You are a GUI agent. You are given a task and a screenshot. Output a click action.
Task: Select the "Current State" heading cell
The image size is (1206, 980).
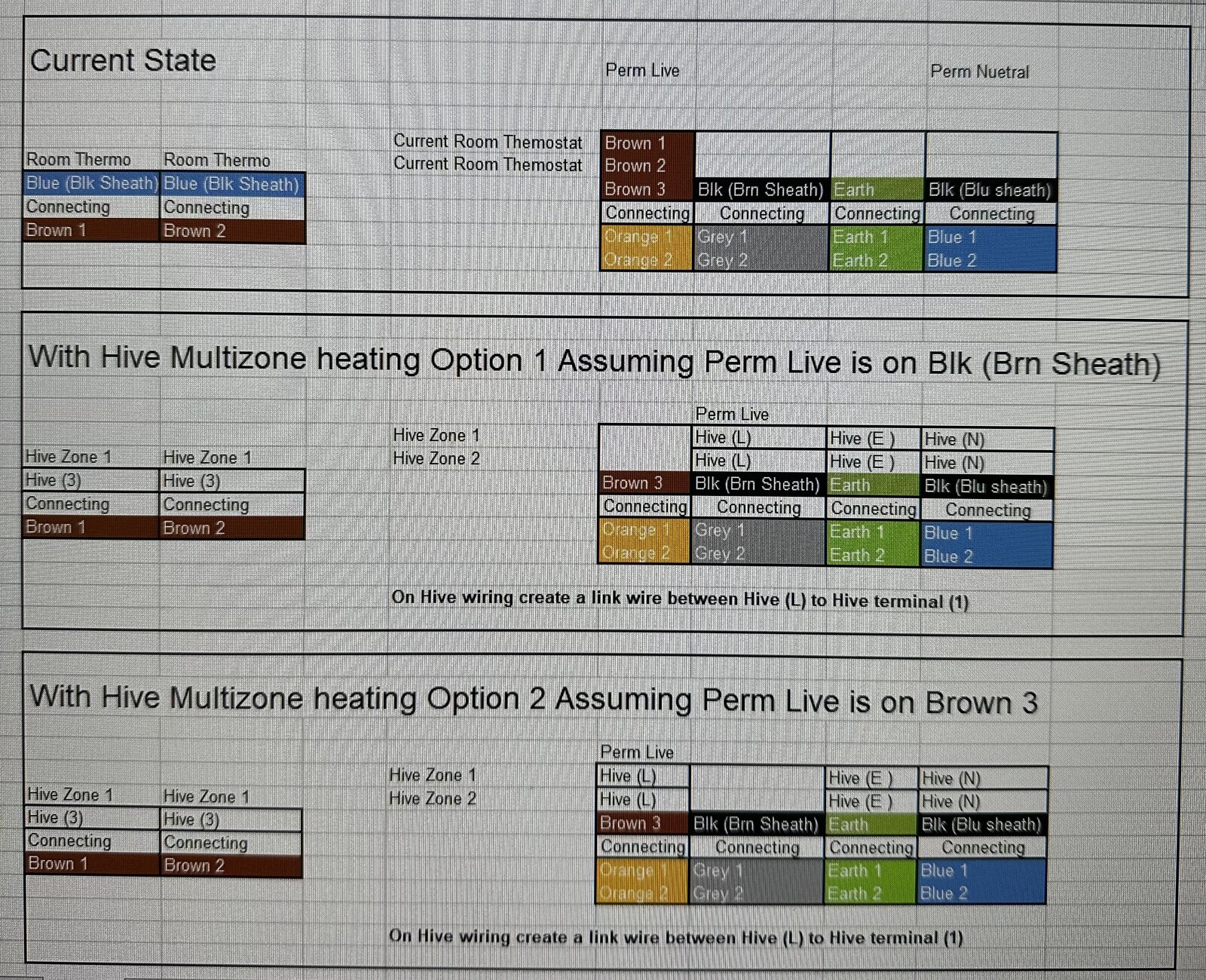point(123,60)
